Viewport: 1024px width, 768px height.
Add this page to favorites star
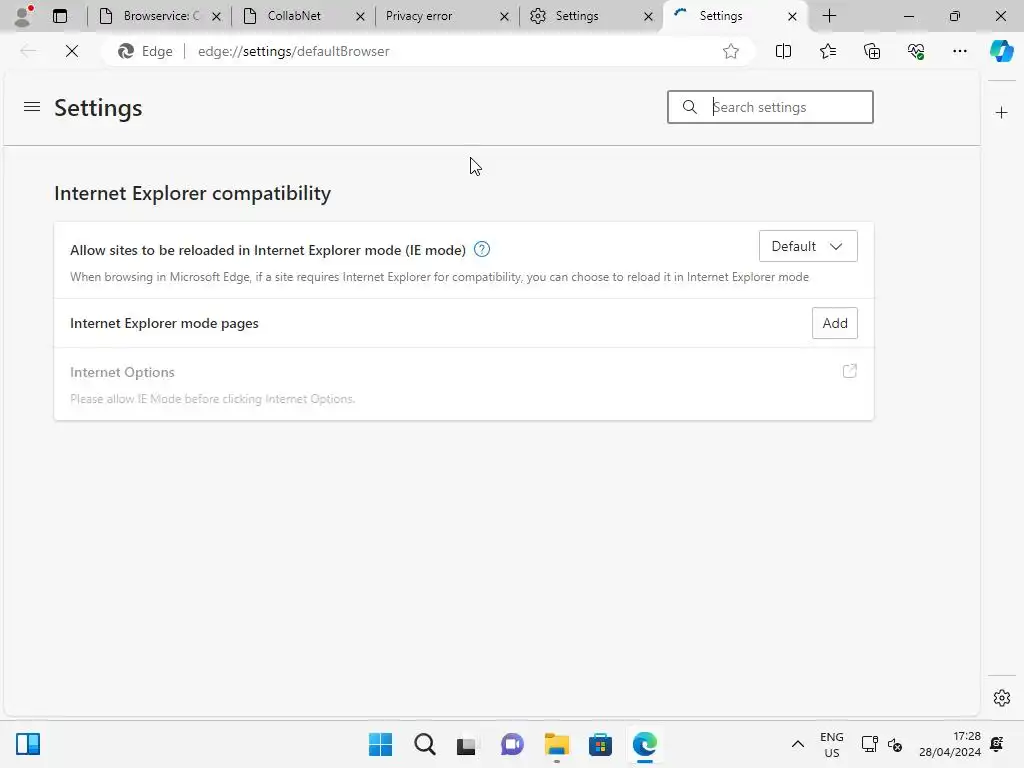731,51
